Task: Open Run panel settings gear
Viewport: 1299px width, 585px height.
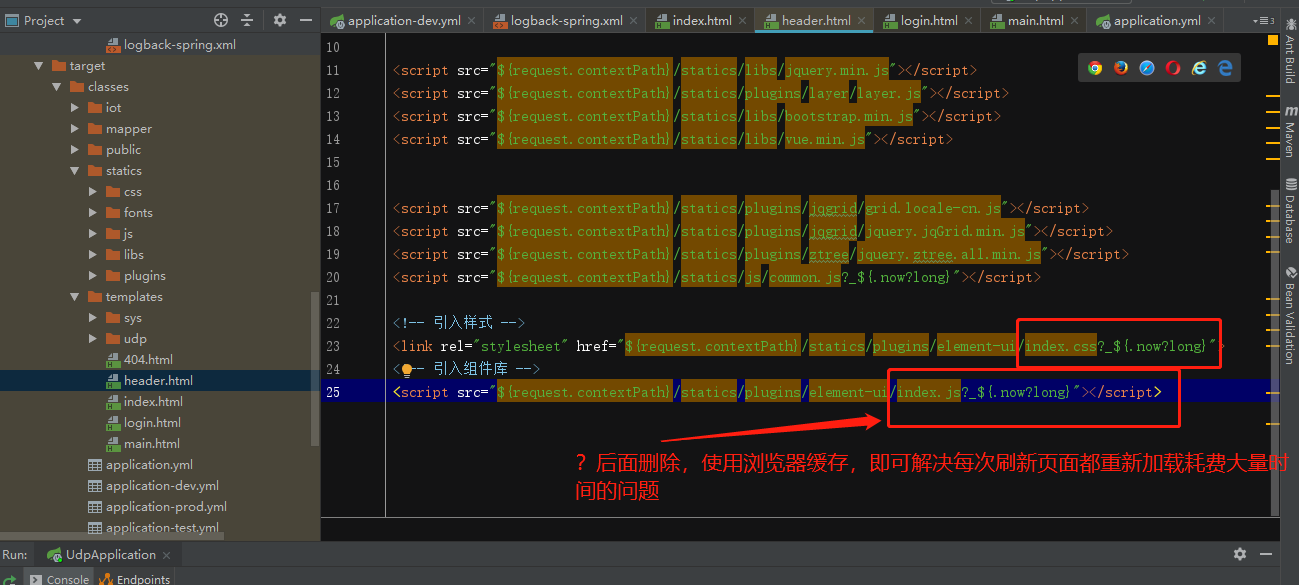Action: pos(1240,554)
